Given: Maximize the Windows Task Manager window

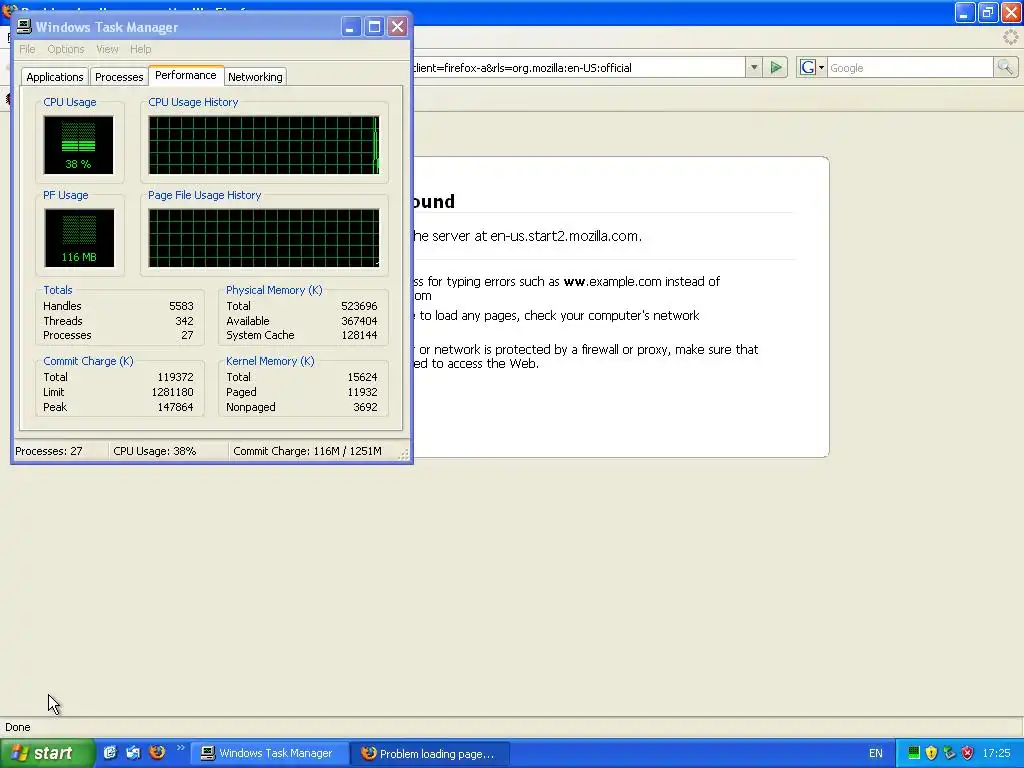Looking at the screenshot, I should tap(374, 27).
